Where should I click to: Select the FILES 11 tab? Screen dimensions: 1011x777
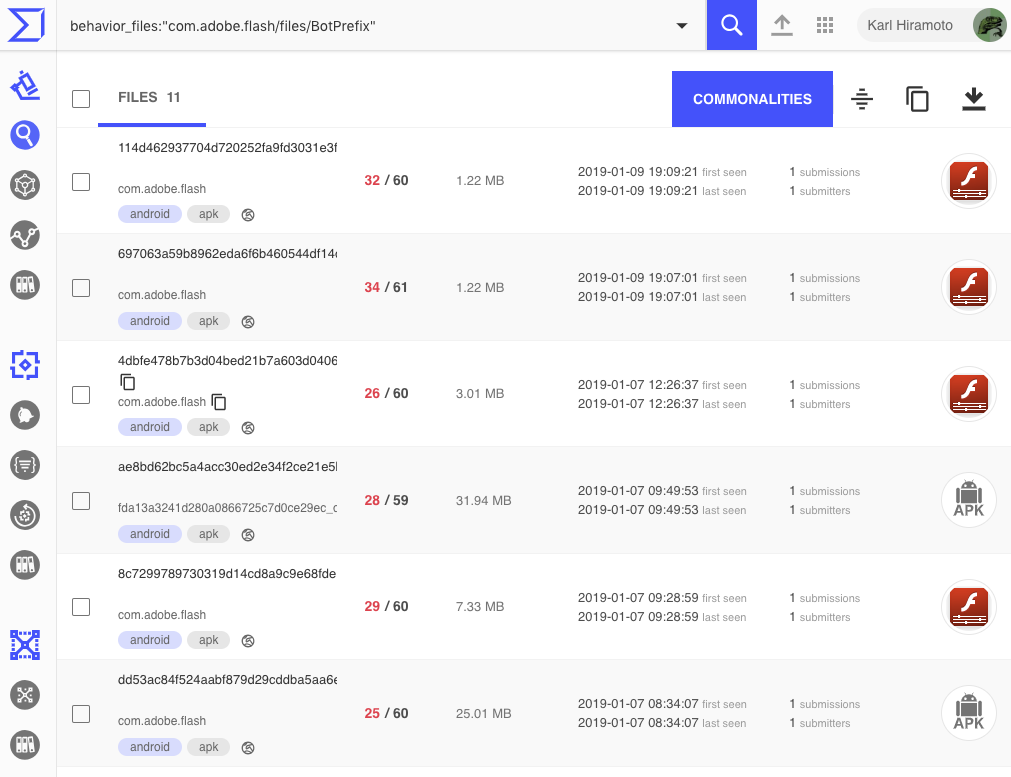coord(152,97)
